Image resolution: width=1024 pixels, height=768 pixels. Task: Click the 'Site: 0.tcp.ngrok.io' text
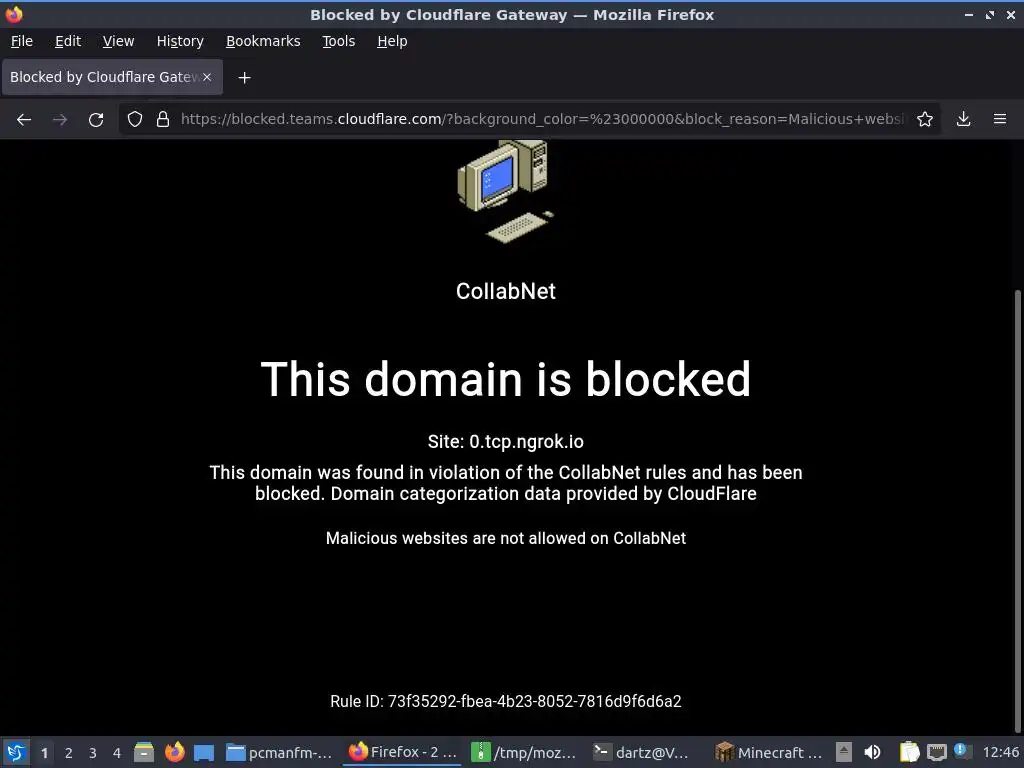[506, 441]
